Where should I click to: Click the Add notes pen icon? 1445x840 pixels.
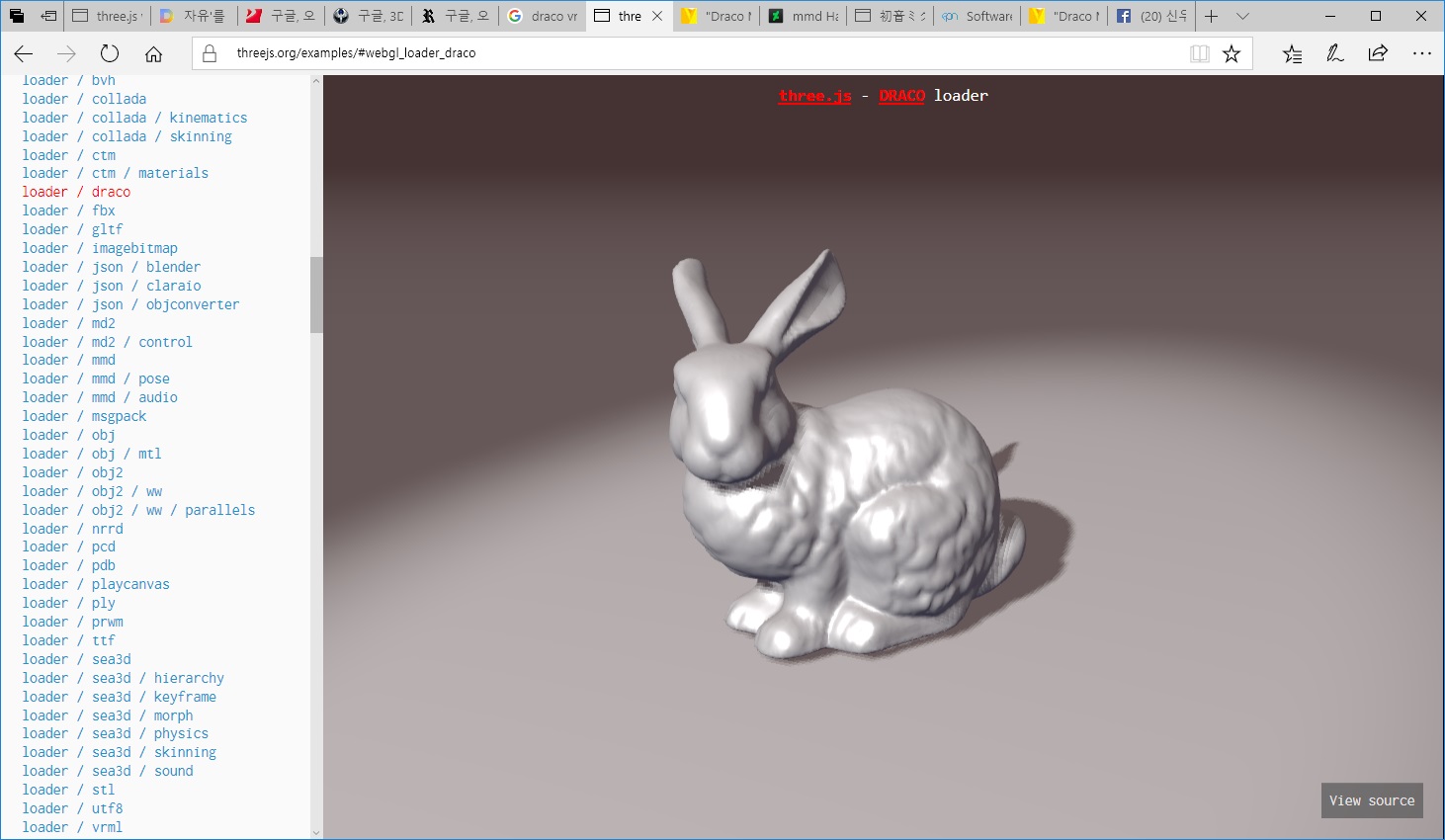(x=1335, y=54)
